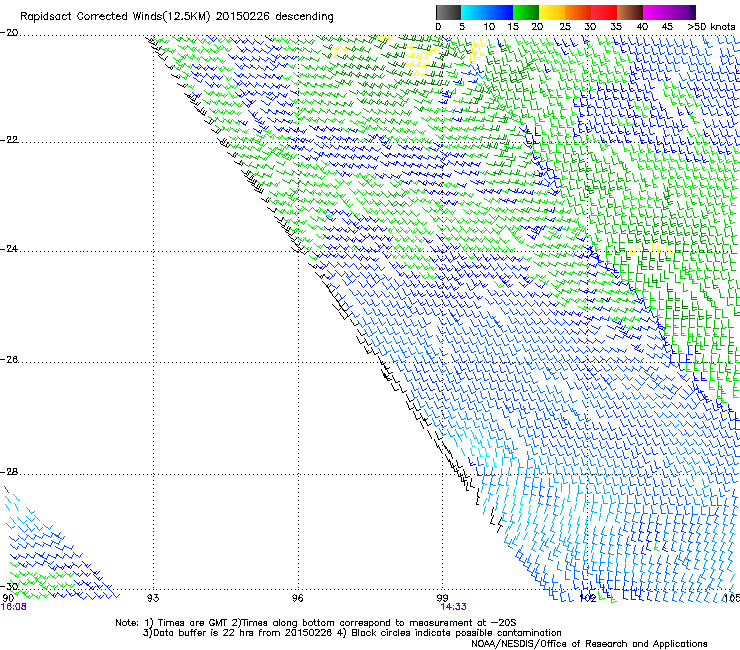Click the gray 0-5 knots color swatch
Image resolution: width=740 pixels, height=650 pixels.
pos(448,12)
